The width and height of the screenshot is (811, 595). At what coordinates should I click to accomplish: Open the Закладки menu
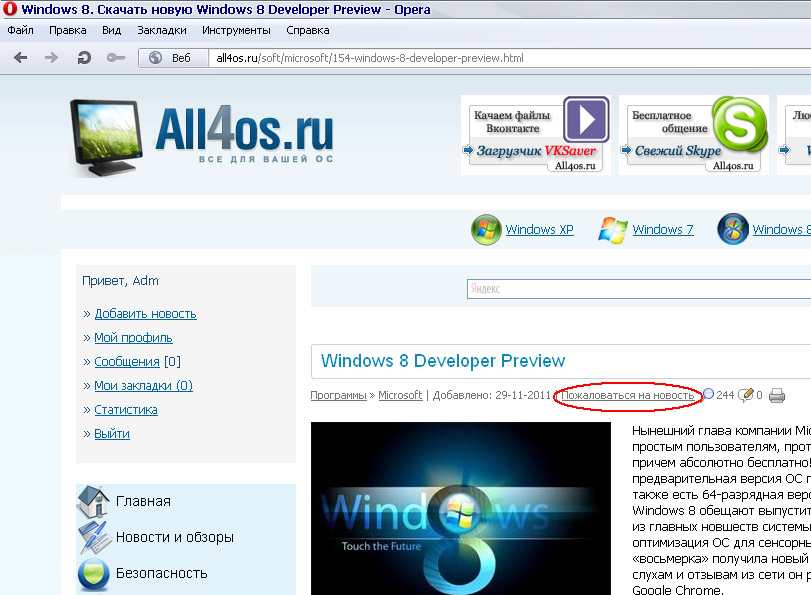tap(162, 30)
